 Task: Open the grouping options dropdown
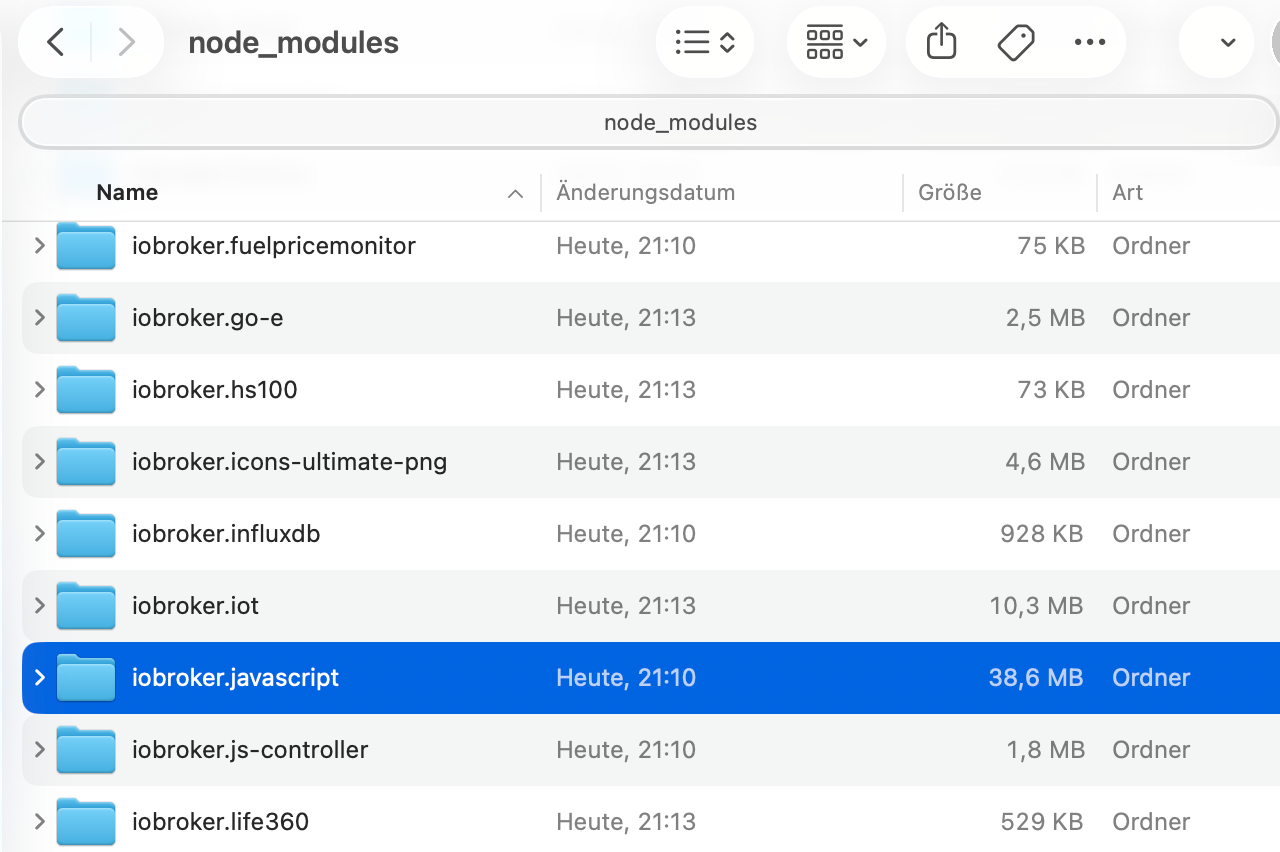click(x=836, y=42)
